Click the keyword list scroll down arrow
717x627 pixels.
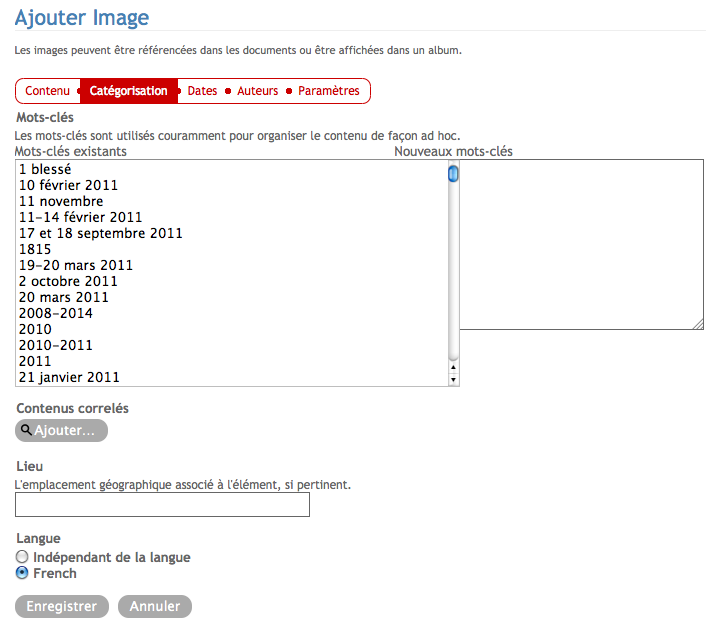pos(453,380)
